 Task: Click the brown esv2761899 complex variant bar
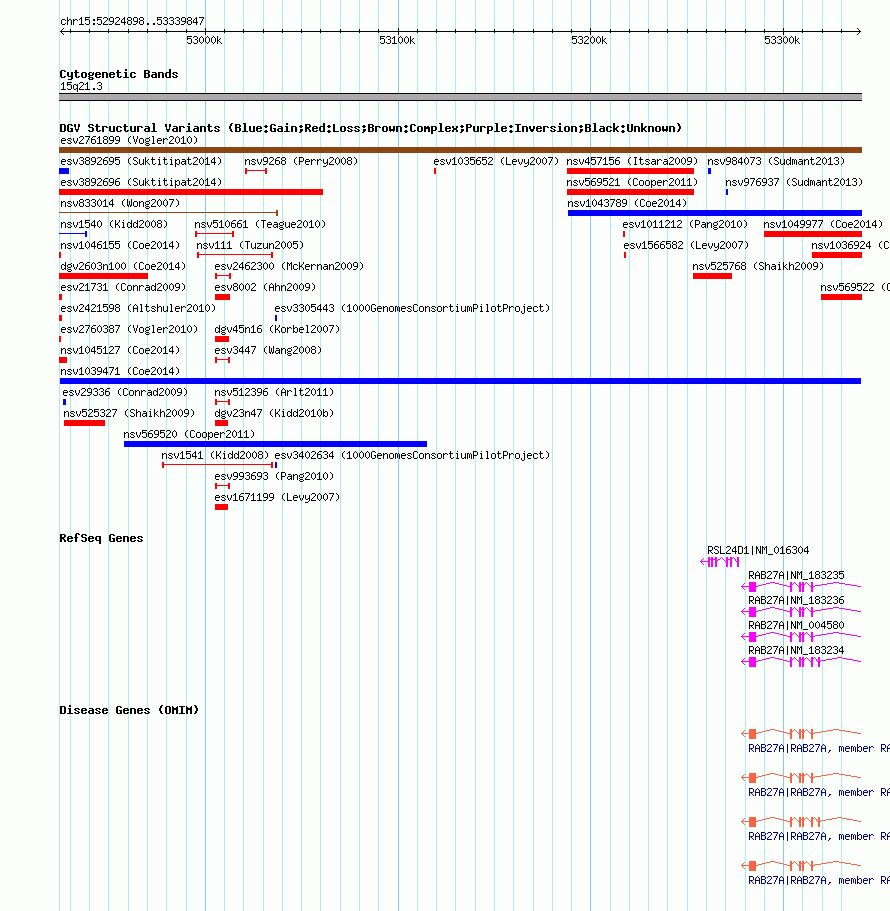click(460, 150)
